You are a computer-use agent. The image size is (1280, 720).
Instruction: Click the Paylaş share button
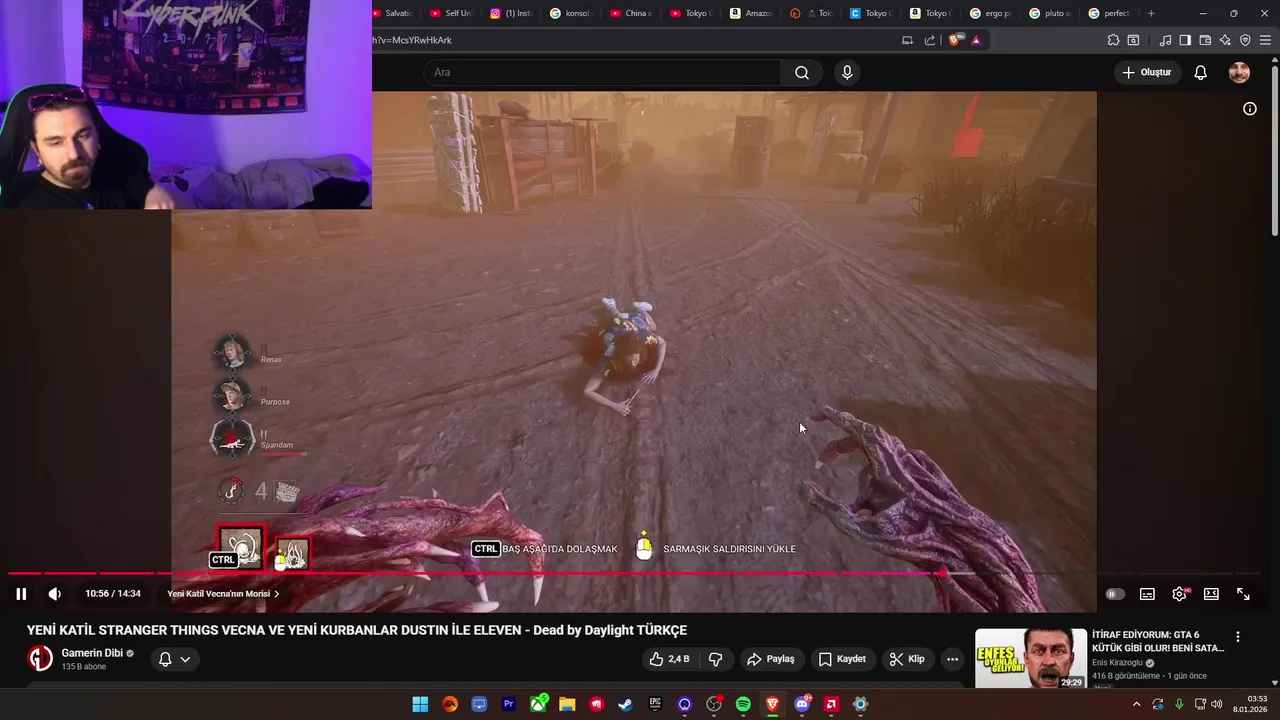770,659
